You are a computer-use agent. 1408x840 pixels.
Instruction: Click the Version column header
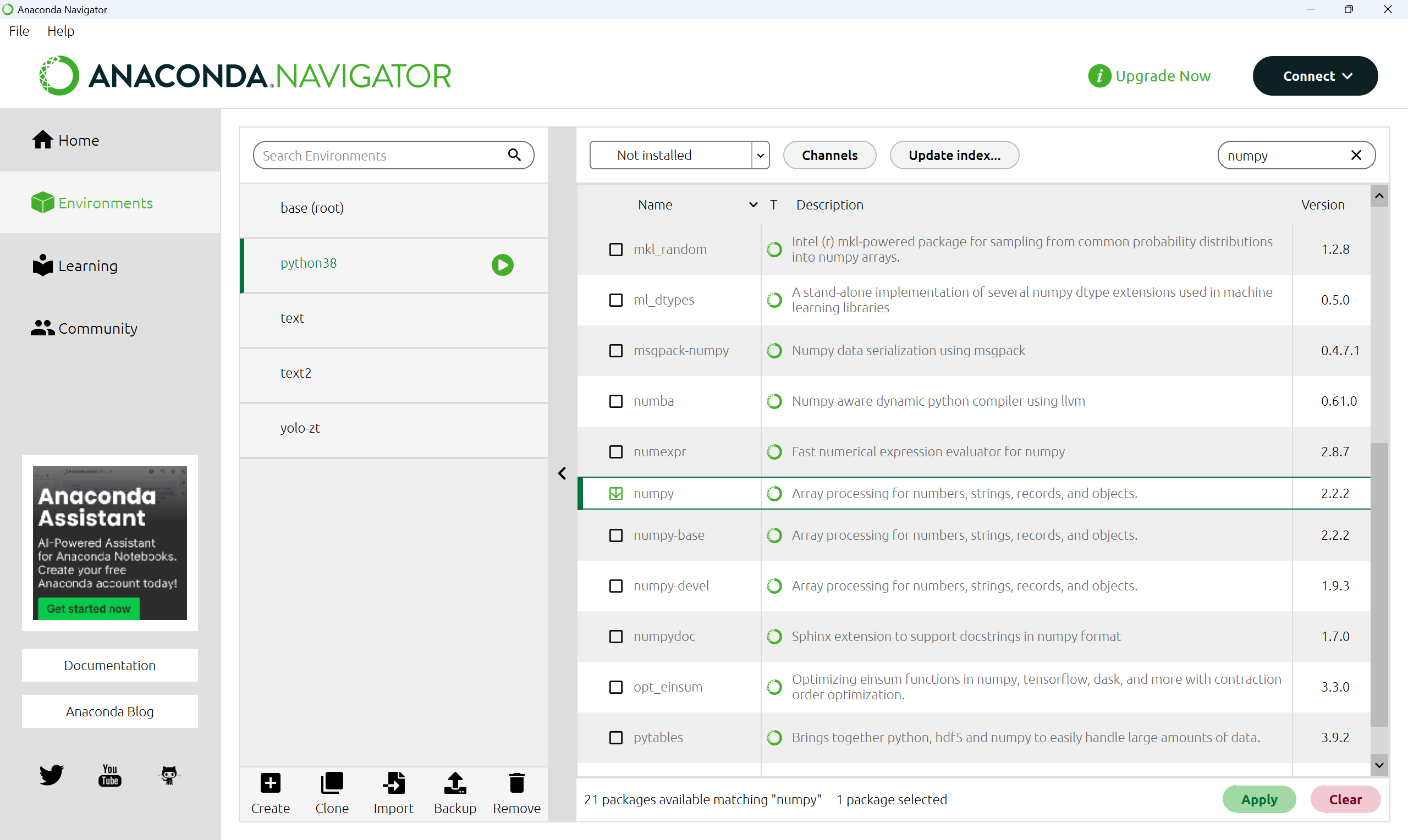click(x=1323, y=205)
